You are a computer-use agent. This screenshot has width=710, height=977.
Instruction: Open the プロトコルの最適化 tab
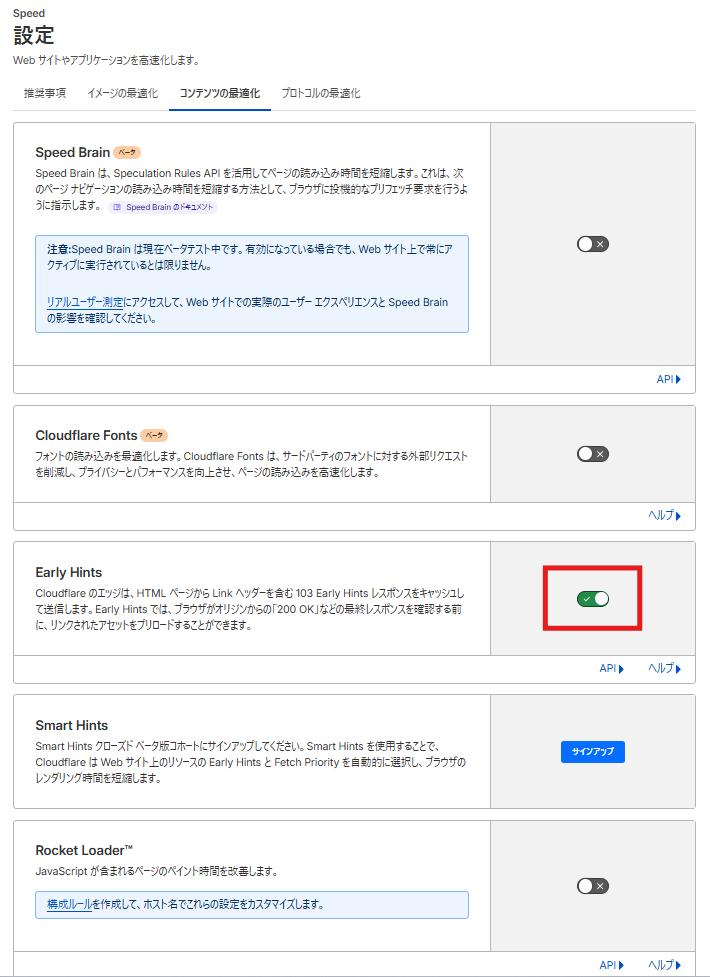pyautogui.click(x=320, y=93)
